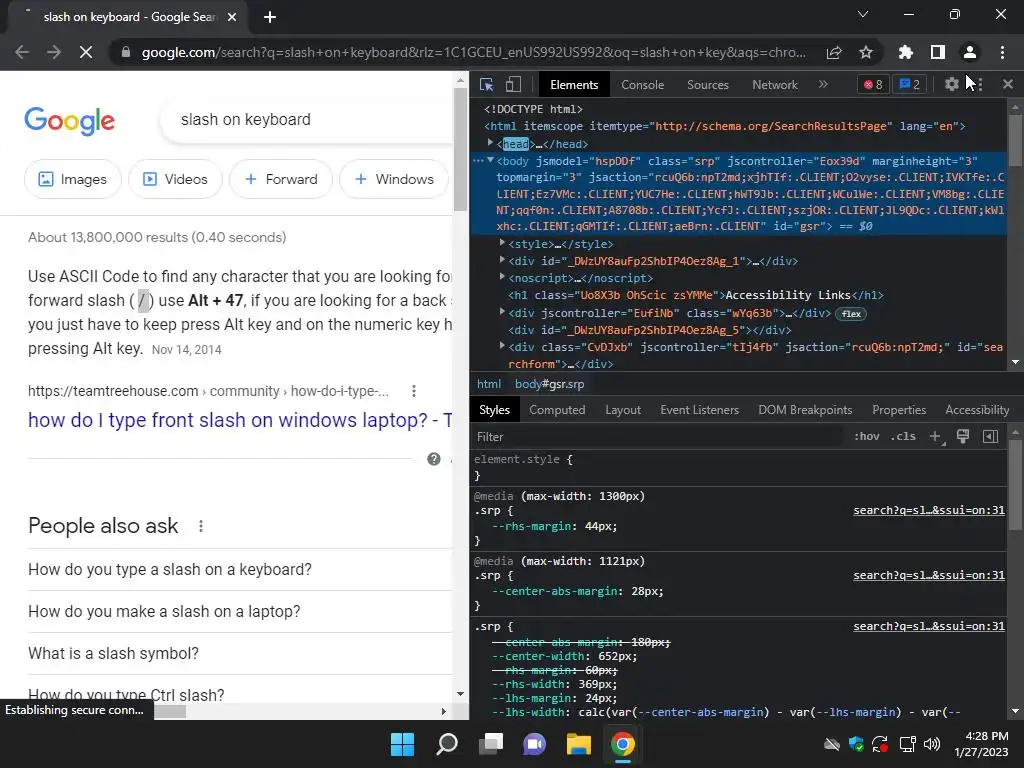This screenshot has width=1024, height=768.
Task: Open the Windows Start menu
Action: click(x=402, y=744)
